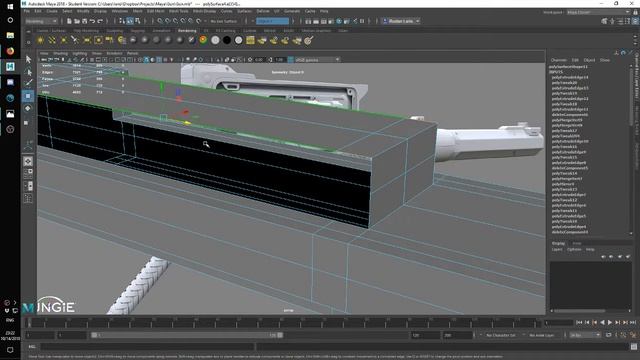The width and height of the screenshot is (640, 360).
Task: Click the Play Forwards button
Action: (610, 322)
